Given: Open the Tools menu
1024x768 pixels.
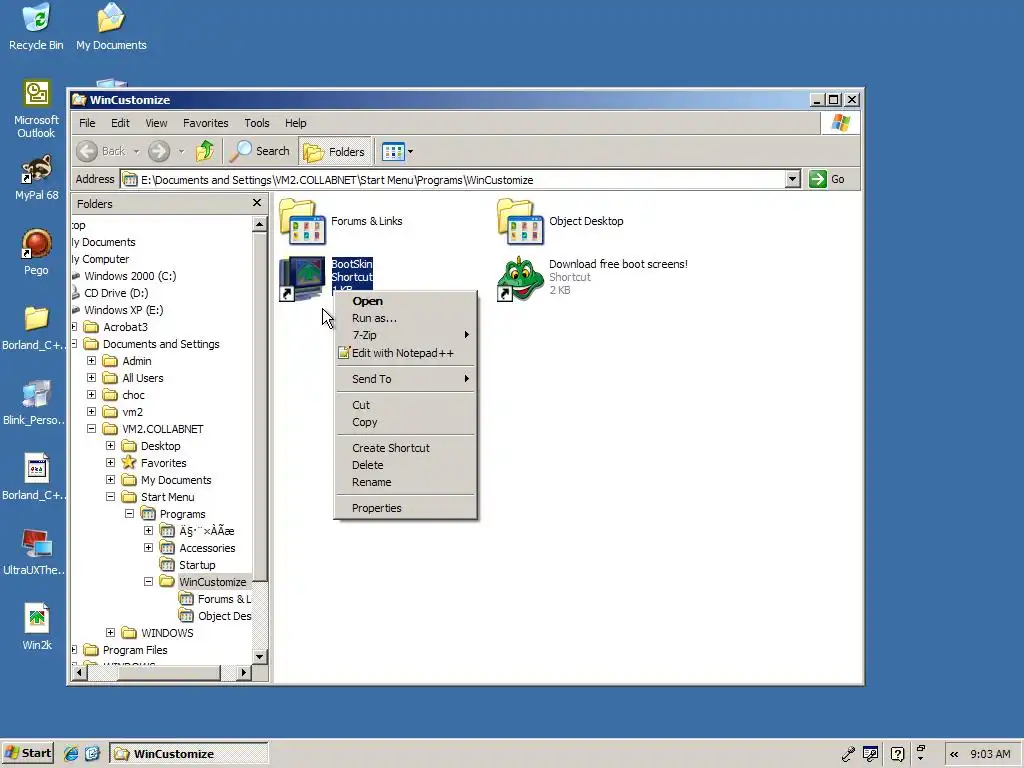Looking at the screenshot, I should click(257, 123).
